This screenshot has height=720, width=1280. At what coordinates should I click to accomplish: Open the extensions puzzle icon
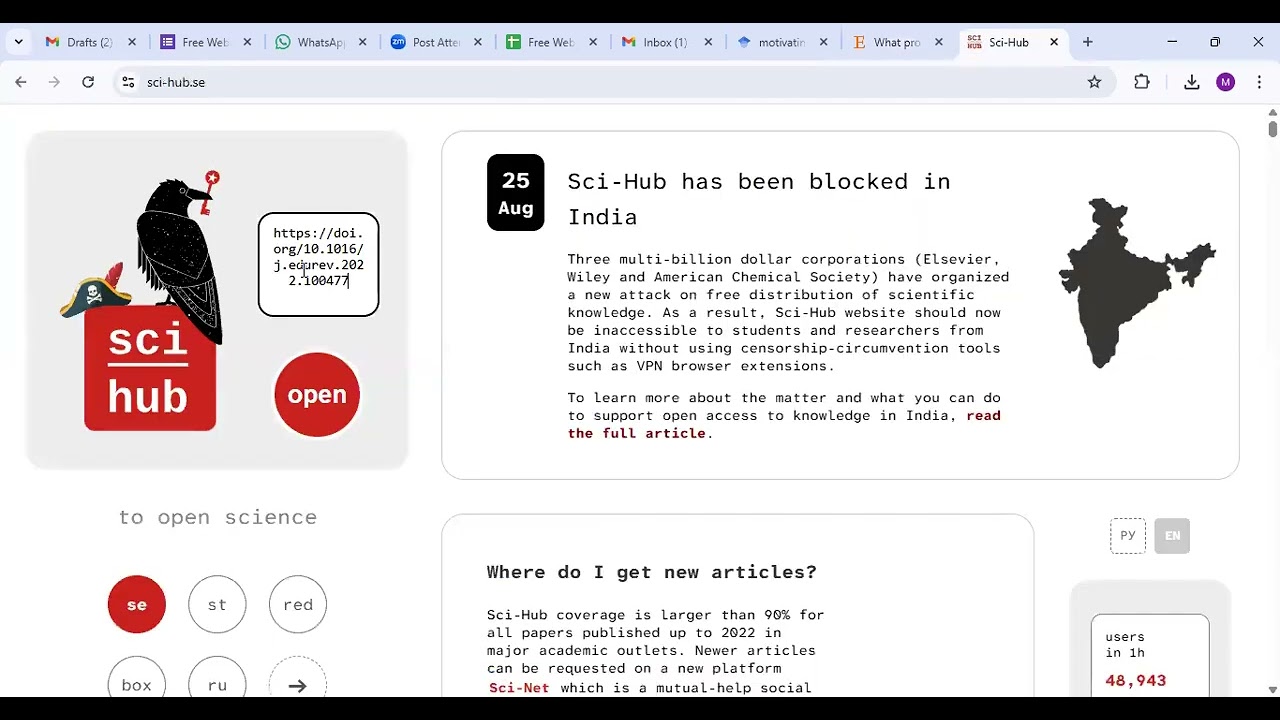(x=1142, y=82)
